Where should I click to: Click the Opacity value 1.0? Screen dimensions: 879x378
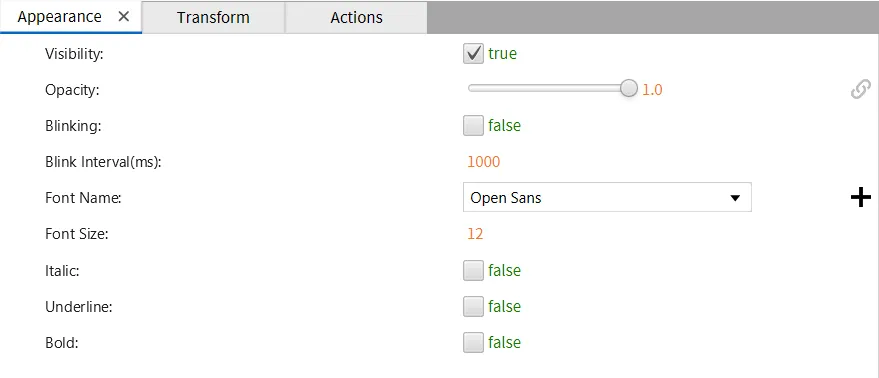tap(652, 90)
